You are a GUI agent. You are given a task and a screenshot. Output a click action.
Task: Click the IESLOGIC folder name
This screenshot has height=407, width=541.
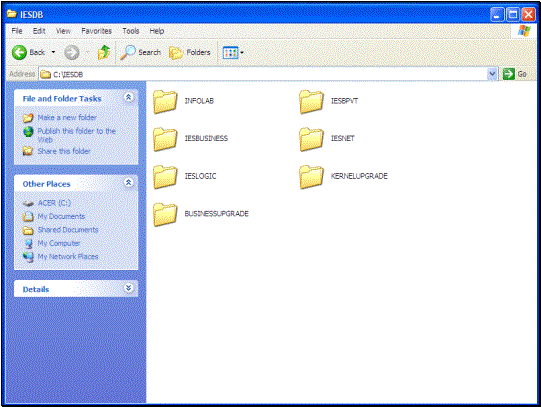tap(200, 176)
